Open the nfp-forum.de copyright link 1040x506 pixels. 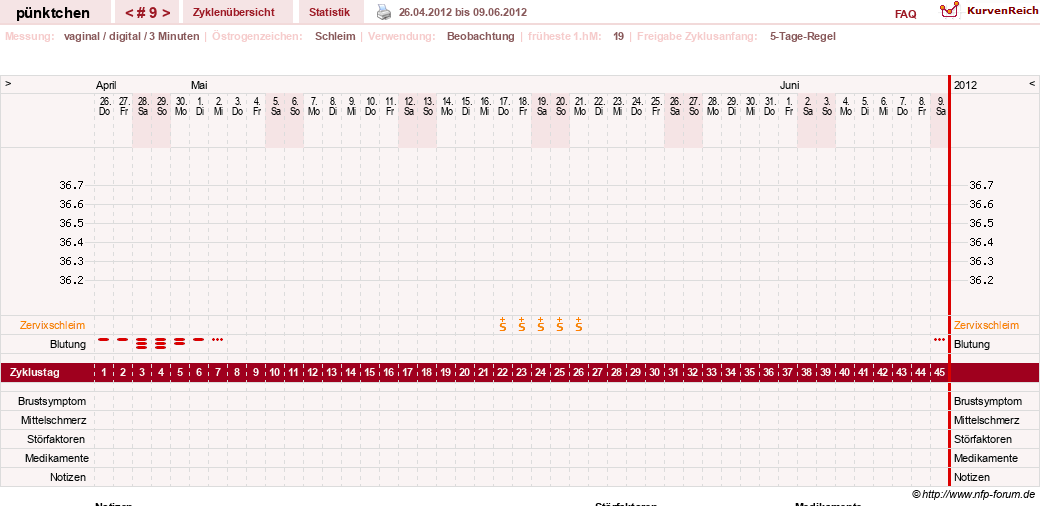(973, 494)
